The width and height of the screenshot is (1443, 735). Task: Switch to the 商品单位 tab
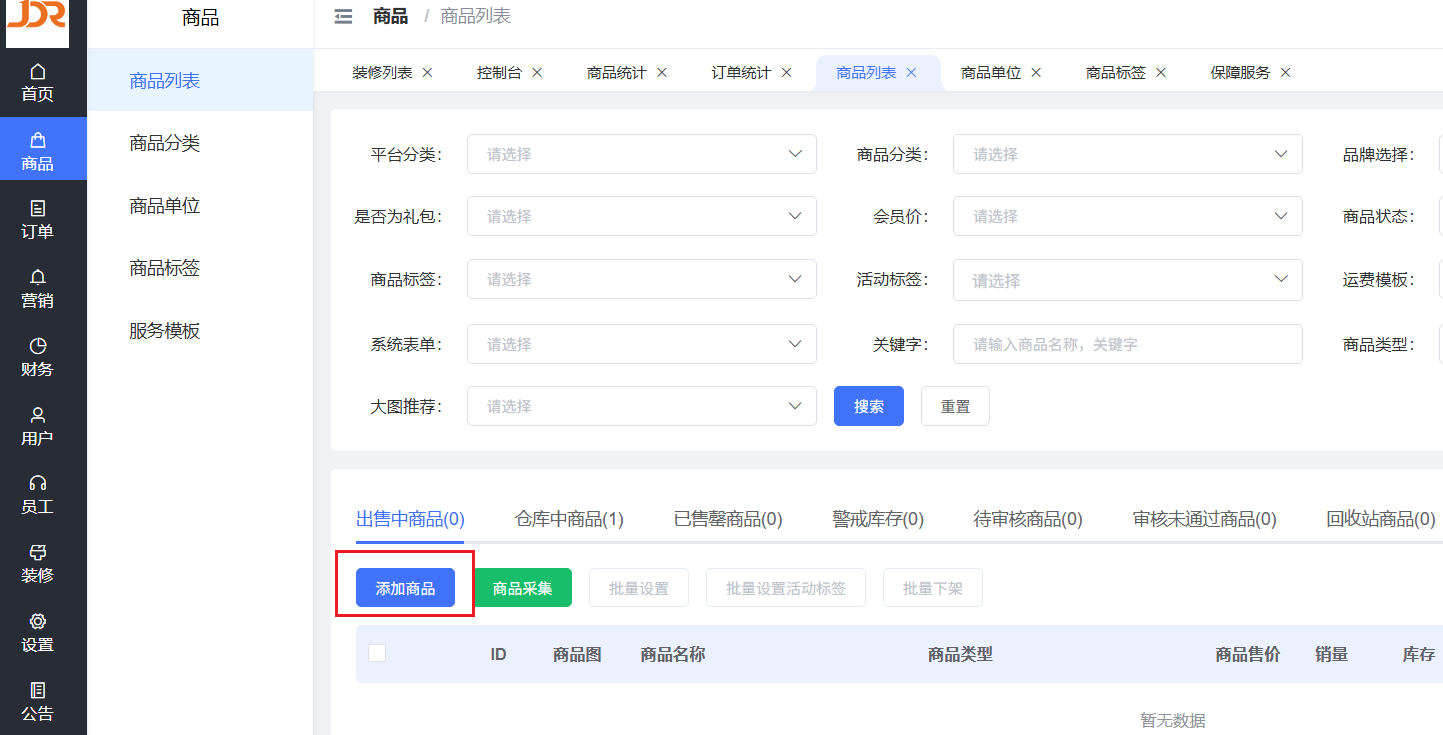[991, 73]
